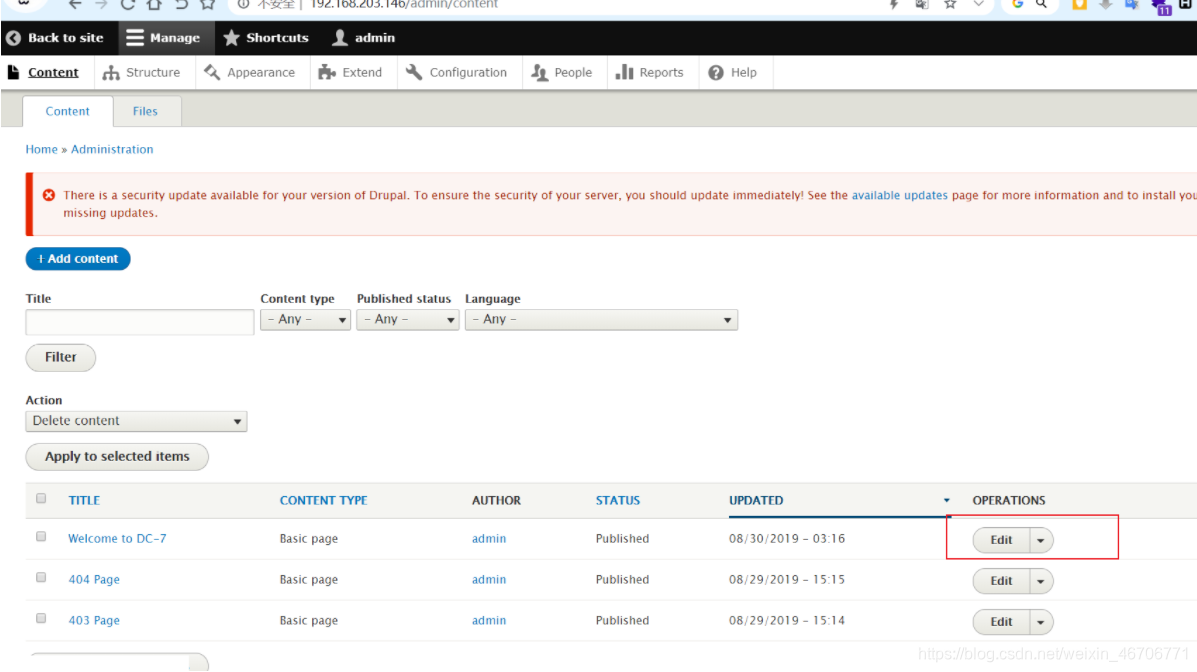
Task: Click Edit for 404 Page
Action: [x=1001, y=581]
